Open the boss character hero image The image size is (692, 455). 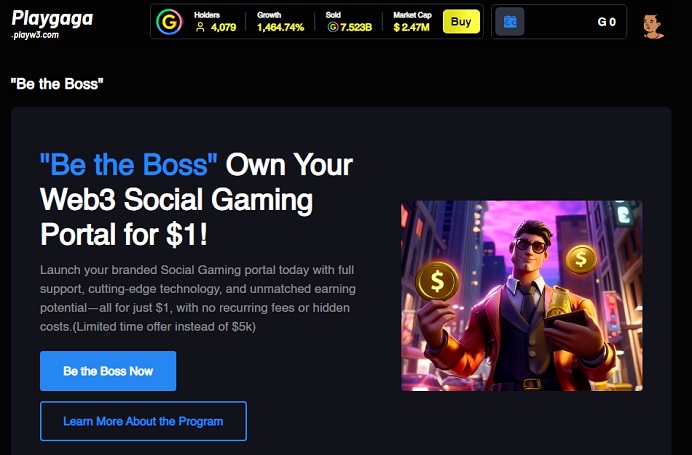pos(522,296)
